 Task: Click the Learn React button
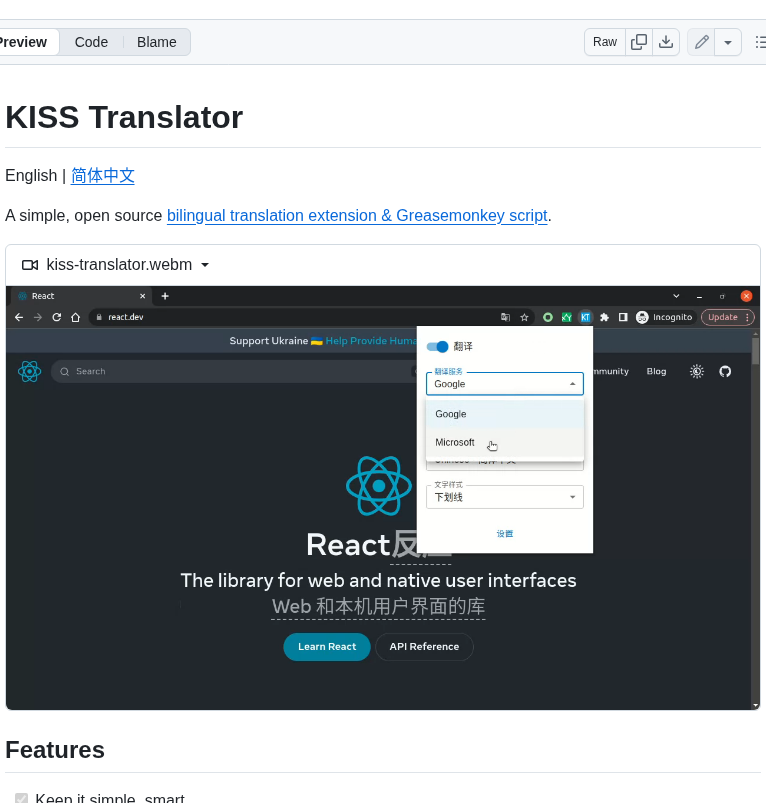327,647
